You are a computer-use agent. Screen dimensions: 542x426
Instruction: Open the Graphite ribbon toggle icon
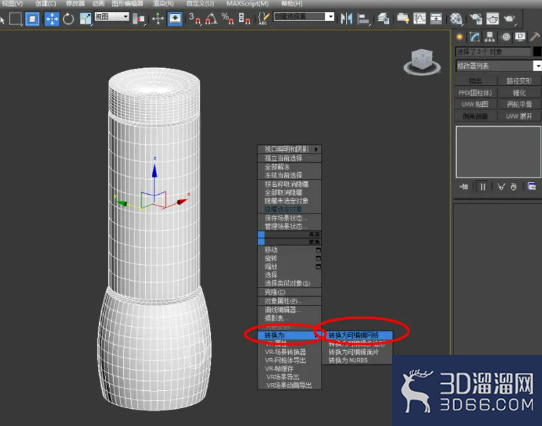coord(403,19)
